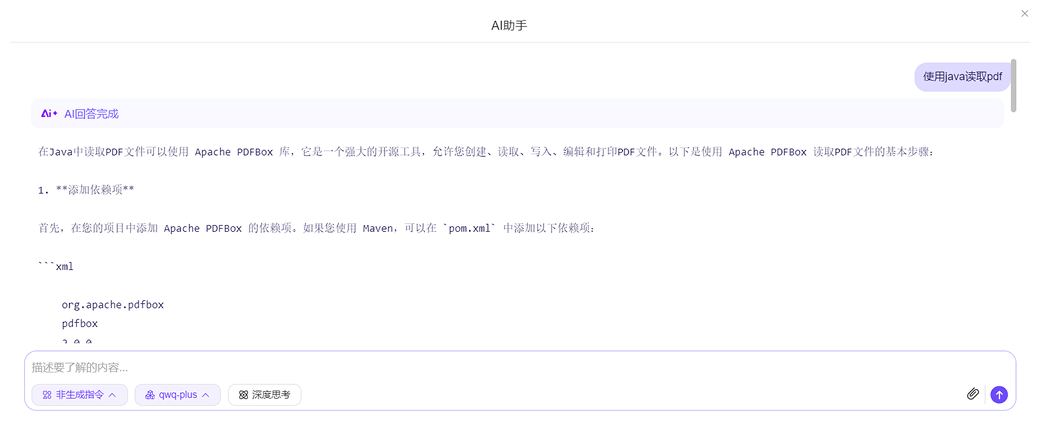Click the org.apache.pdfbox code line

click(x=112, y=304)
